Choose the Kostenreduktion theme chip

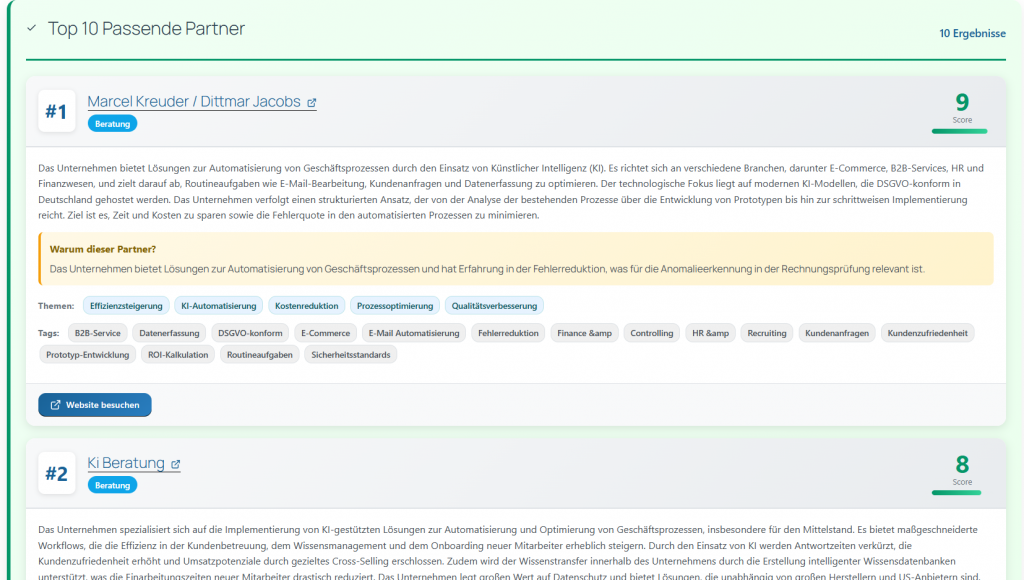(x=307, y=306)
